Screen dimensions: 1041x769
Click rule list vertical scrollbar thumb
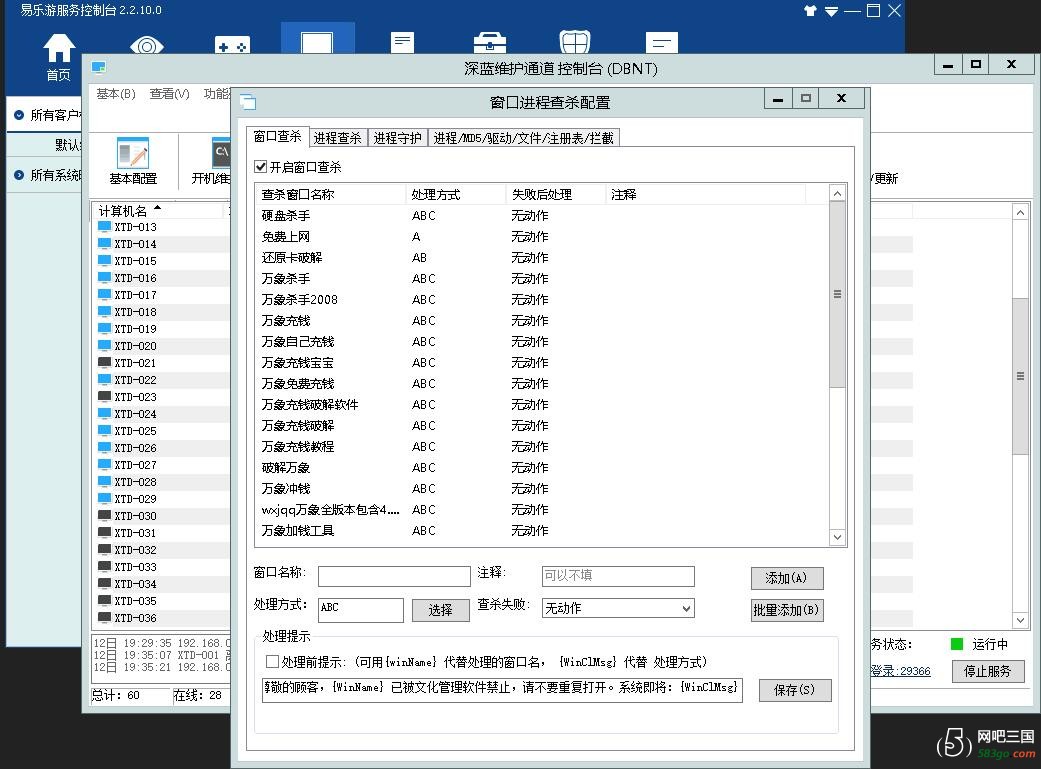point(837,294)
